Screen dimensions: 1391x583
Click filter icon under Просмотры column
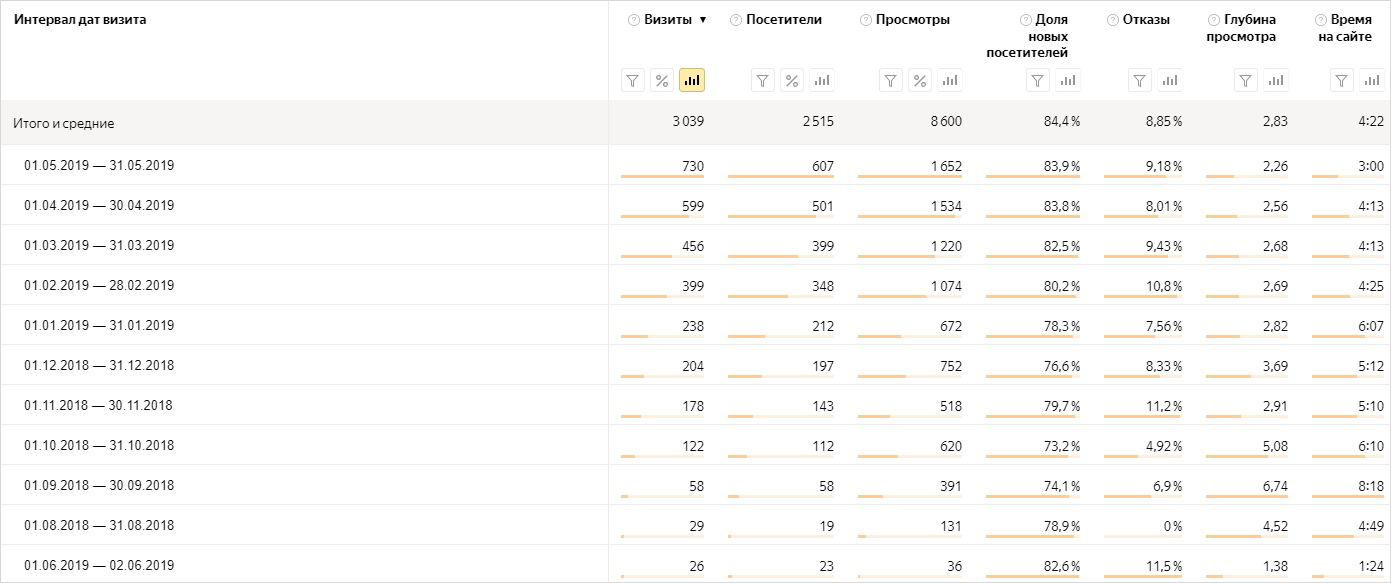891,81
